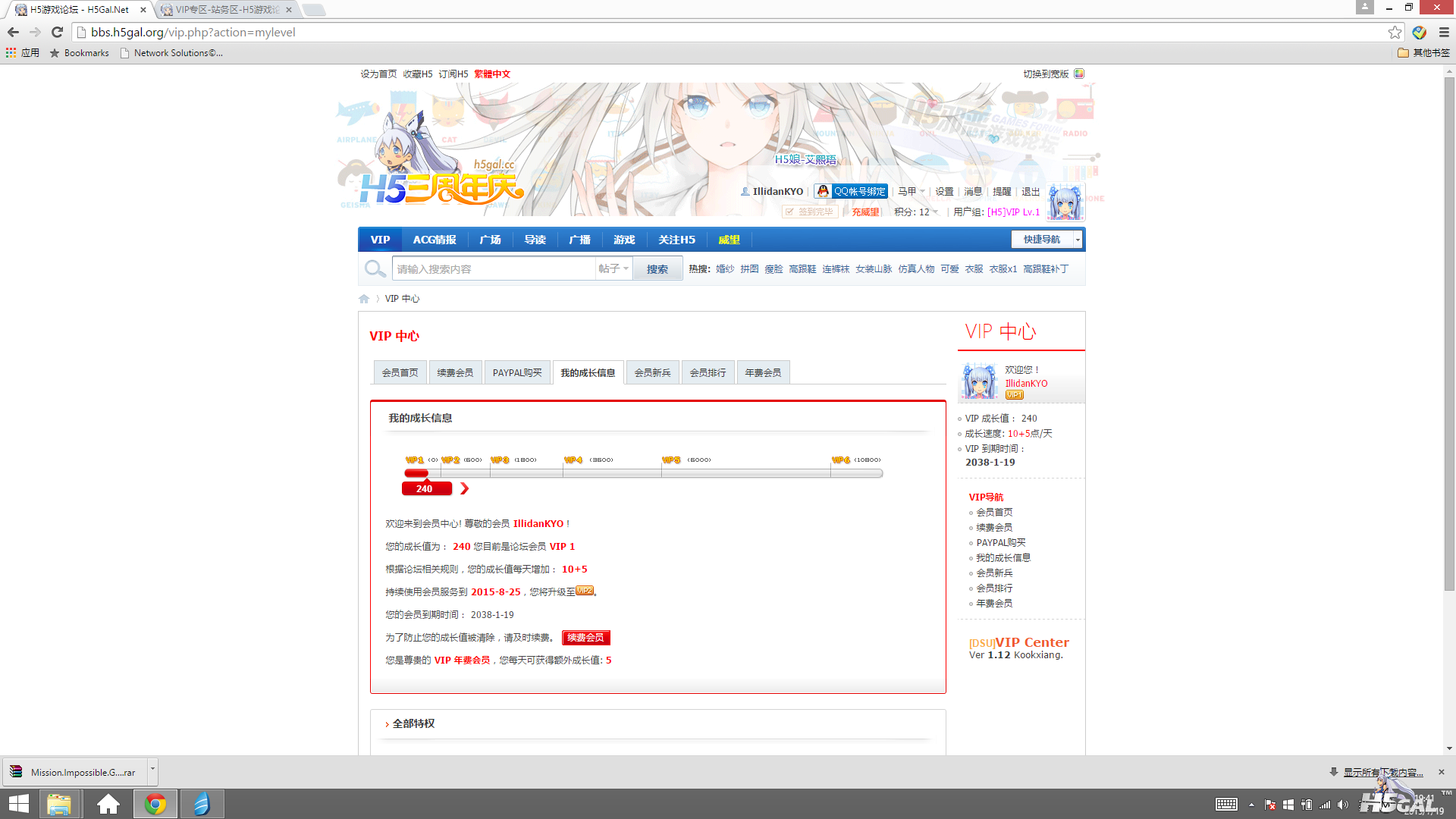This screenshot has height=819, width=1456.
Task: Open ACG情报 in the nav bar
Action: coord(435,240)
